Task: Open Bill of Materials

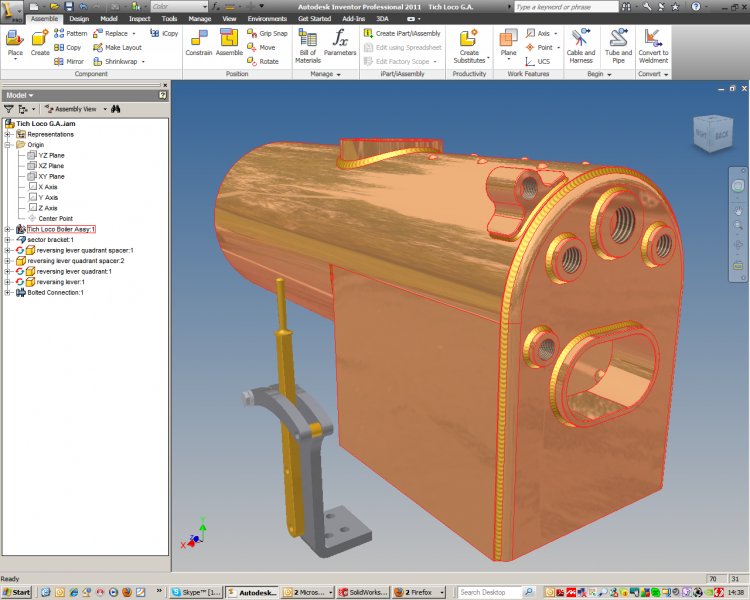Action: coord(309,44)
